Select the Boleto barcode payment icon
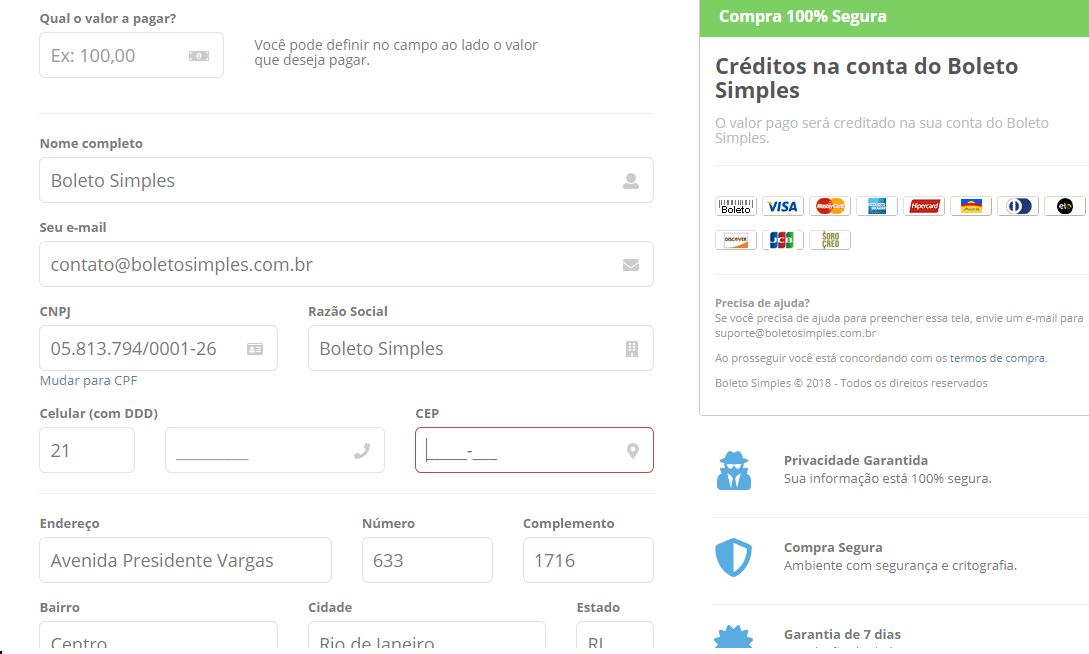Image resolution: width=1089 pixels, height=654 pixels. coord(735,206)
